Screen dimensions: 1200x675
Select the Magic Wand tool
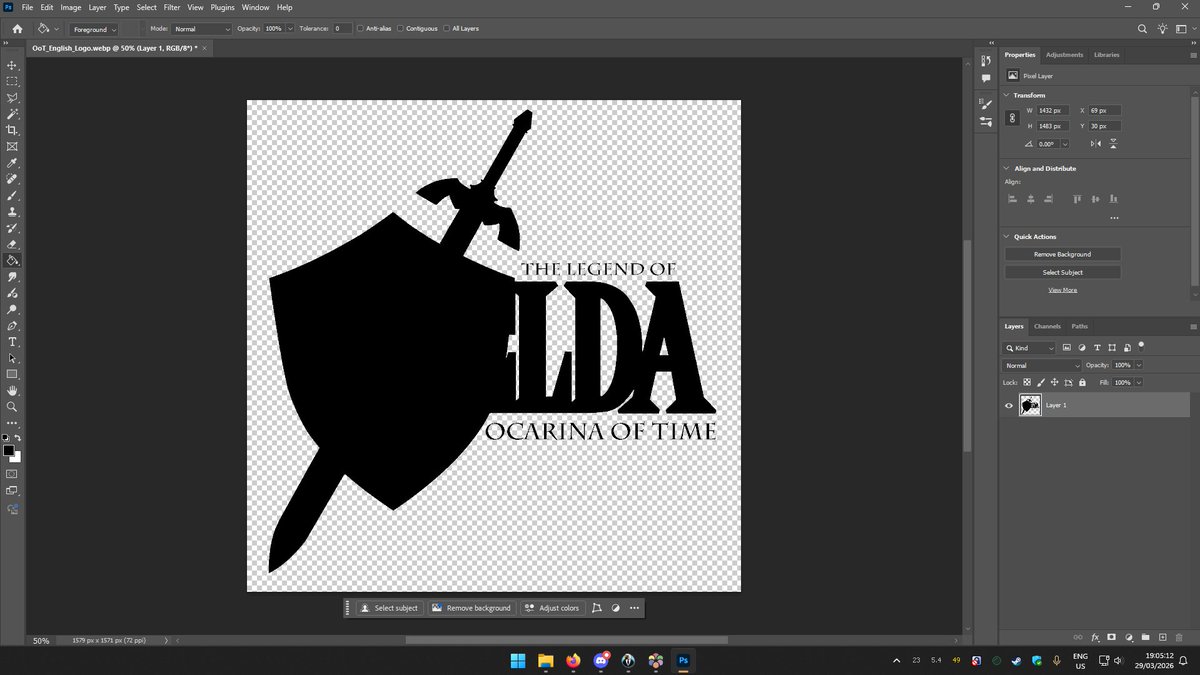[12, 114]
